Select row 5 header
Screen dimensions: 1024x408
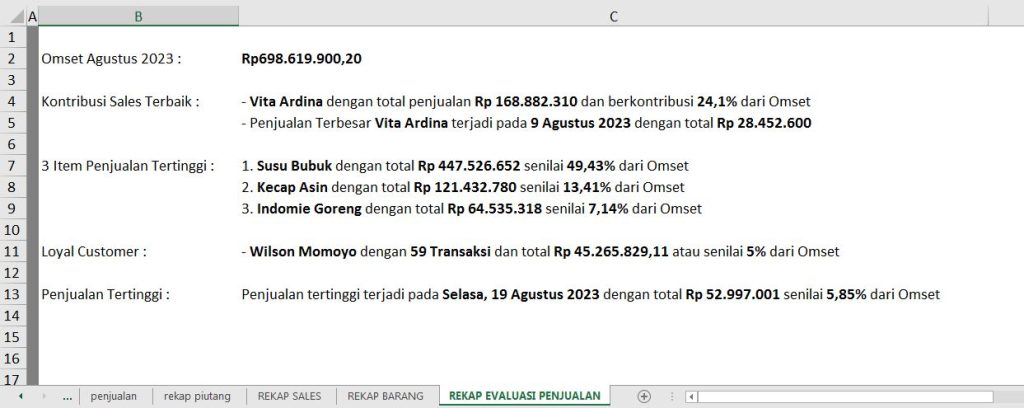click(13, 123)
